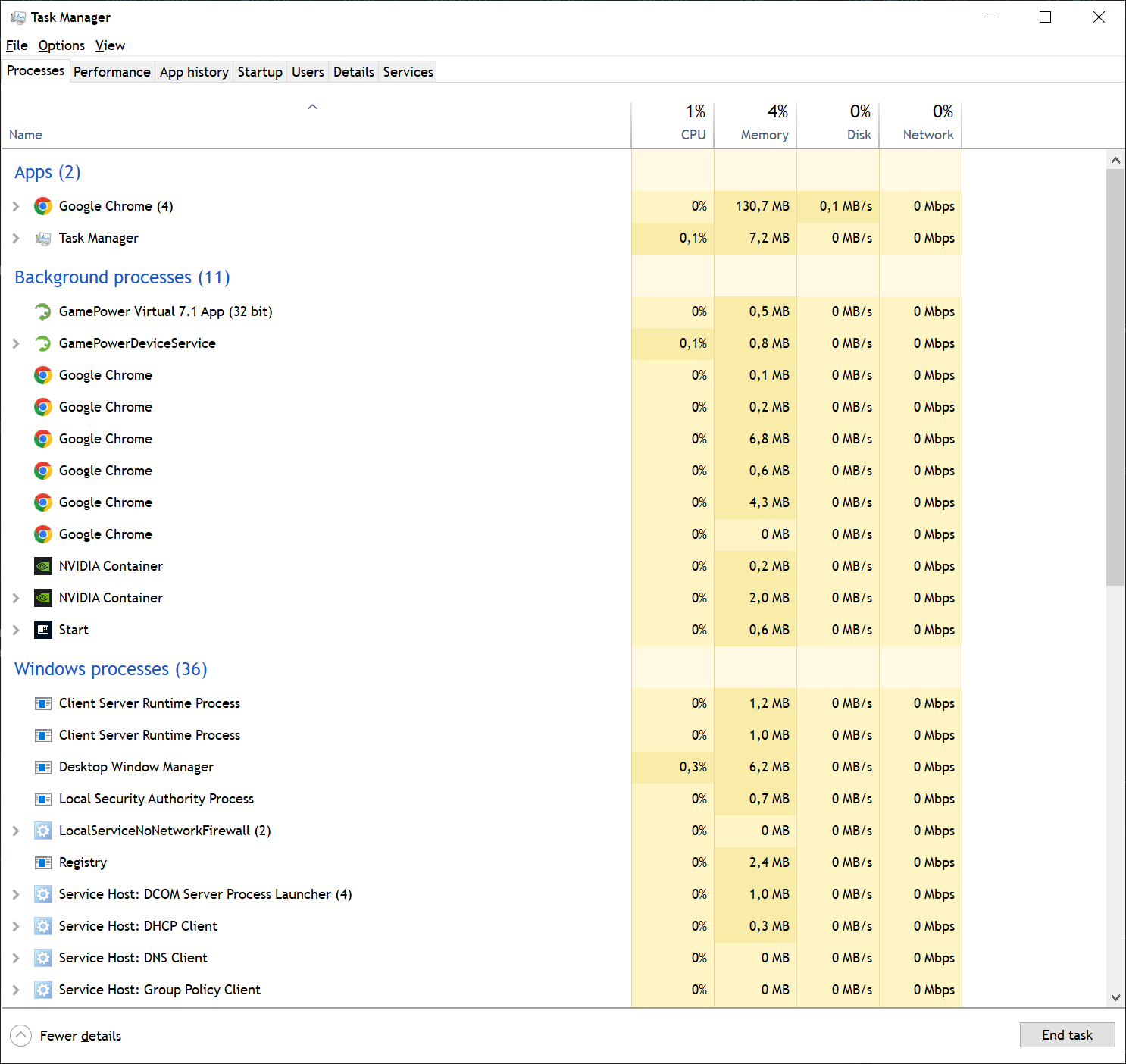Image resolution: width=1126 pixels, height=1064 pixels.
Task: Expand LocalServiceNoNetworkFirewall (2)
Action: point(16,831)
